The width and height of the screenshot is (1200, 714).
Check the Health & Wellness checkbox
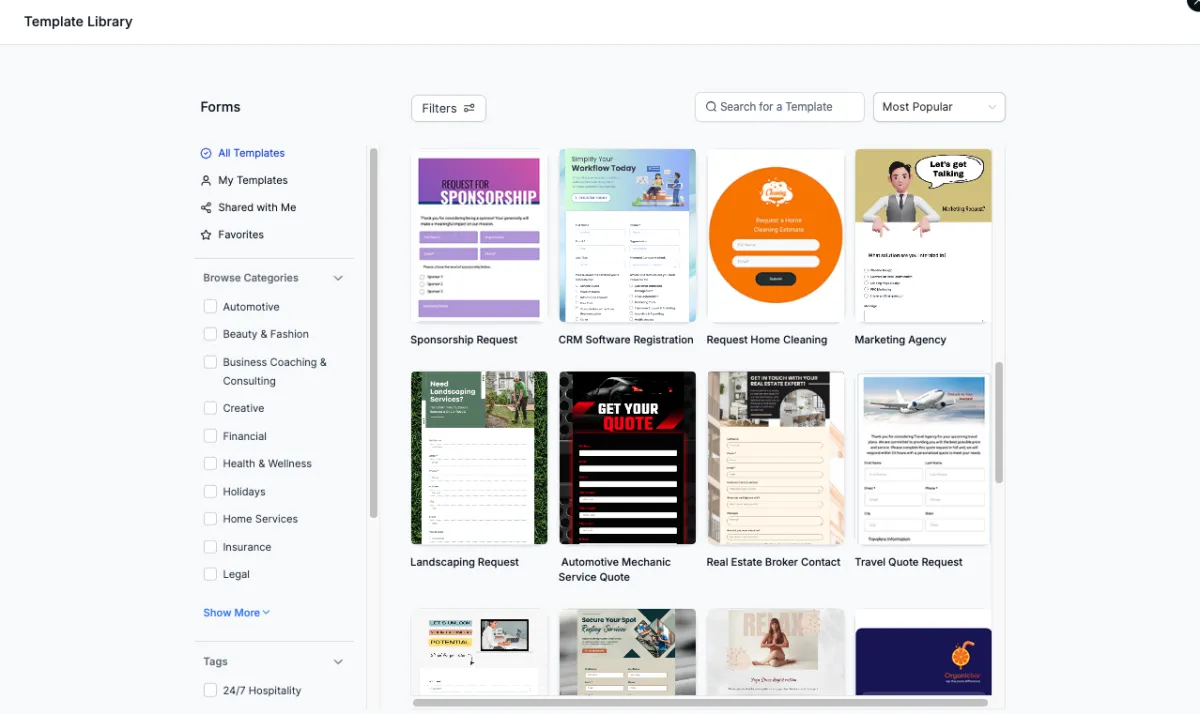[x=210, y=463]
